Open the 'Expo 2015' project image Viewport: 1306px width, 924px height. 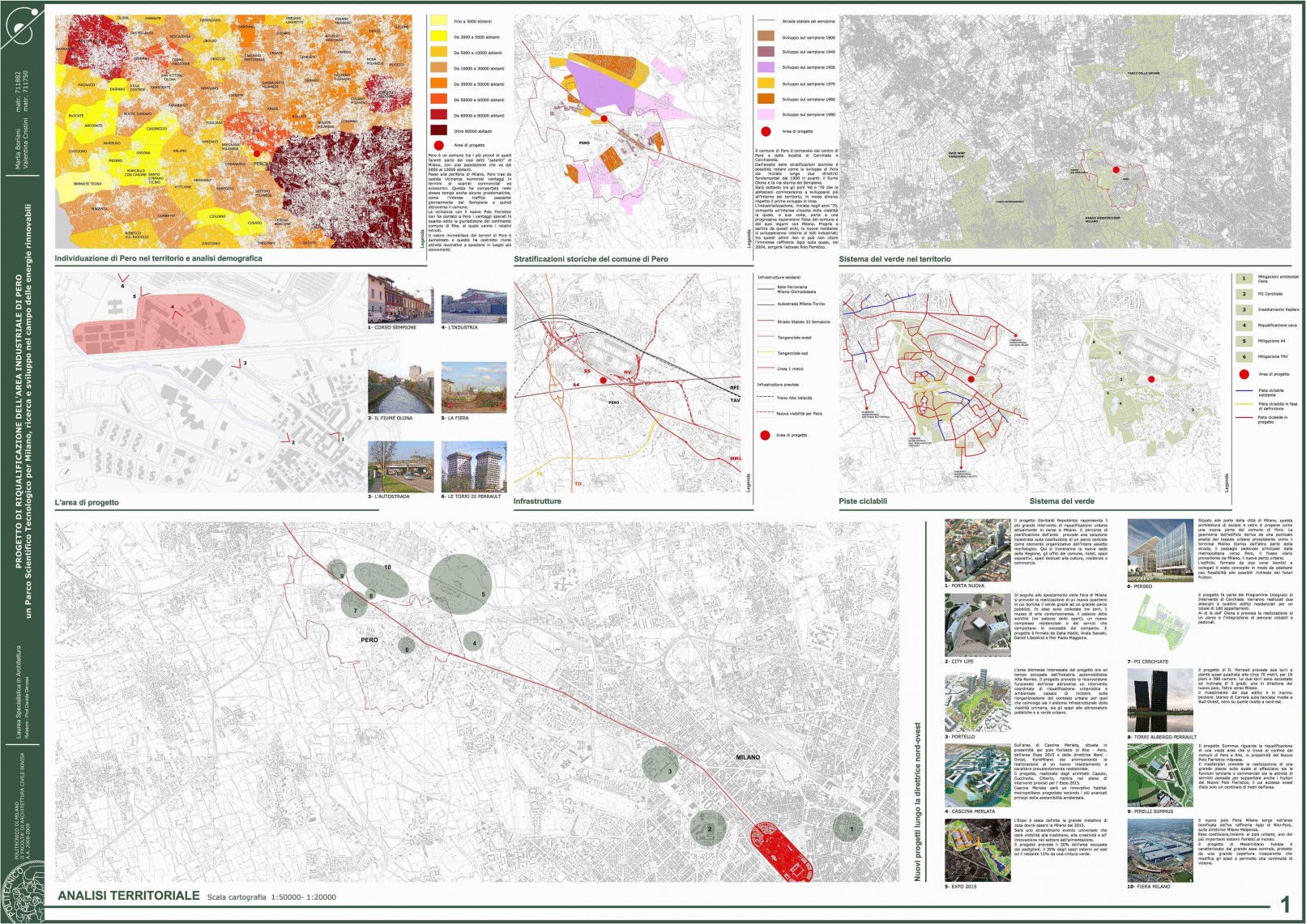[x=977, y=850]
